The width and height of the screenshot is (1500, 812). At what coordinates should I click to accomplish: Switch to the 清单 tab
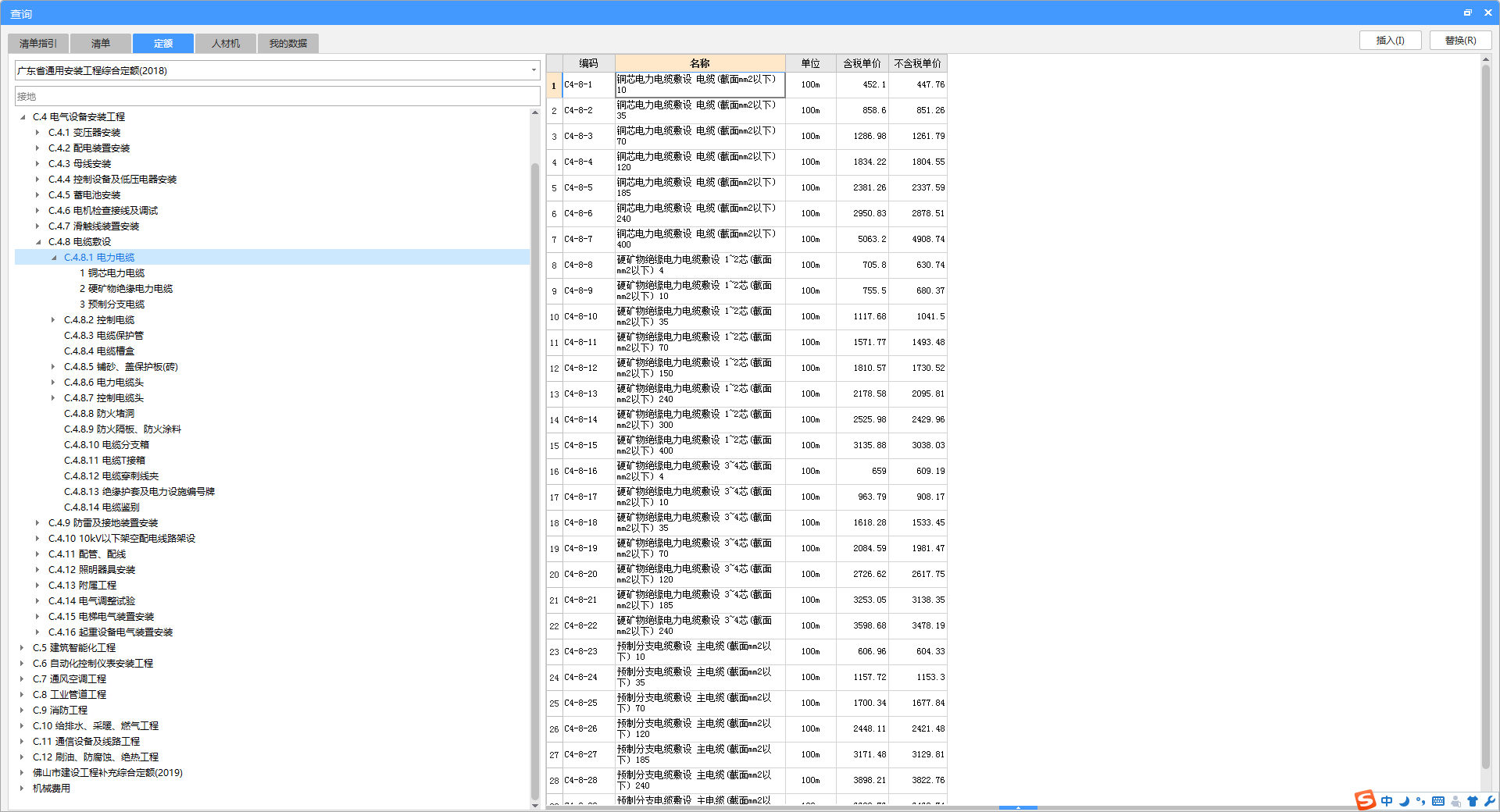pos(101,44)
